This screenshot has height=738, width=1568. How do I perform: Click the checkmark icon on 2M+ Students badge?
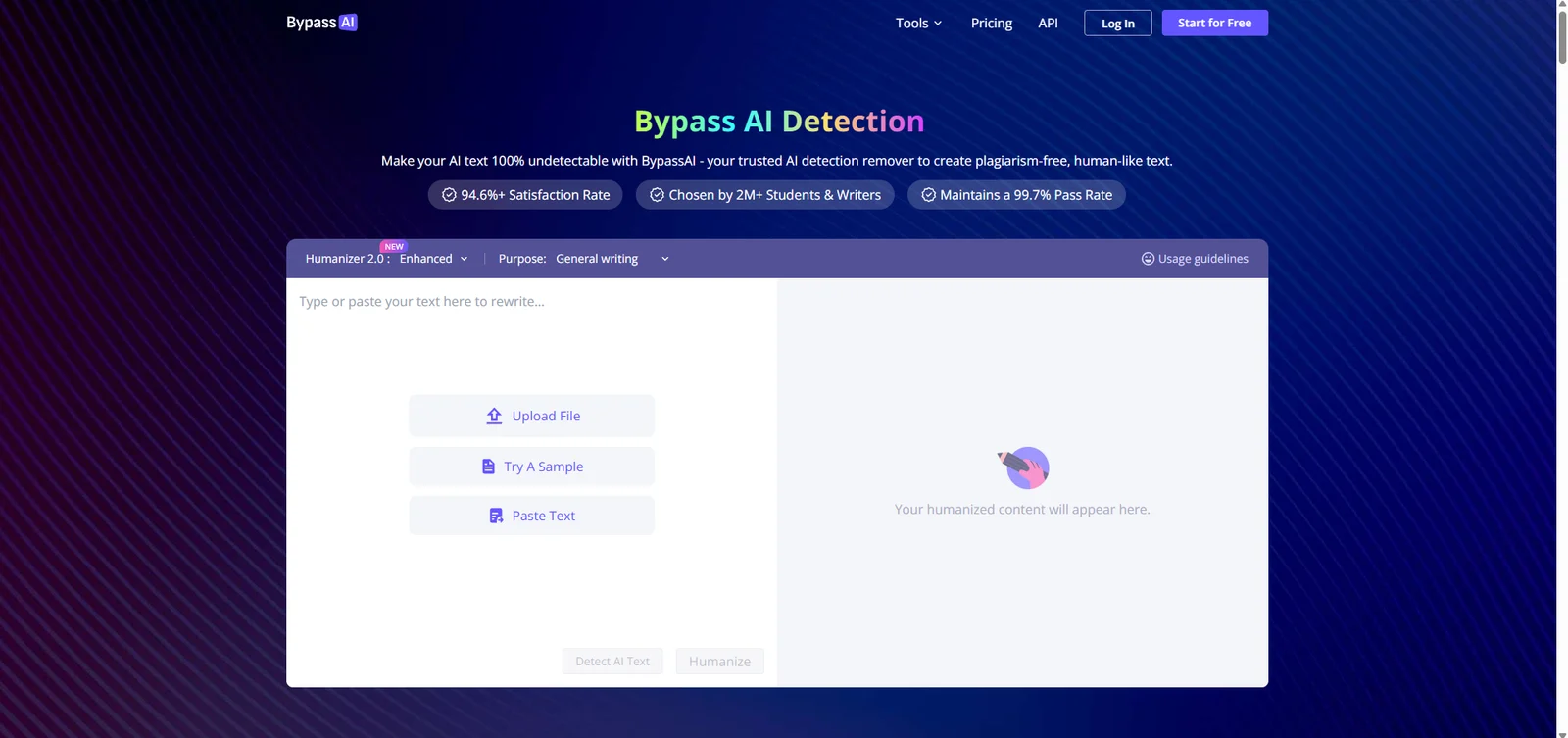(x=657, y=195)
